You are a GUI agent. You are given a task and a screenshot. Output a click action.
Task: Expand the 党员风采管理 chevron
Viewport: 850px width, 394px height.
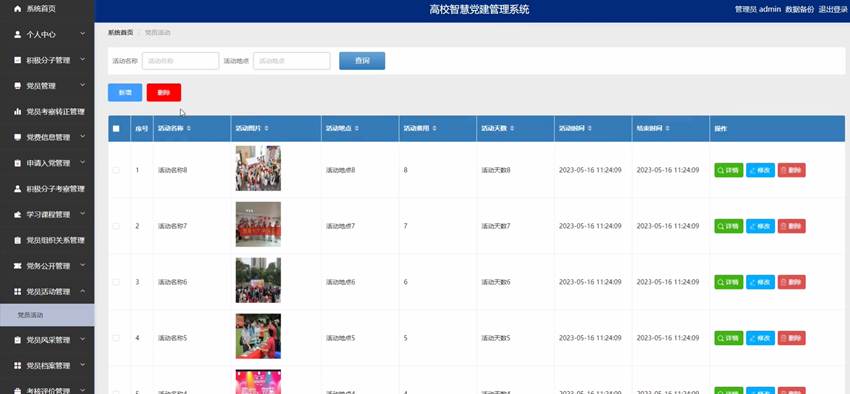pyautogui.click(x=82, y=340)
